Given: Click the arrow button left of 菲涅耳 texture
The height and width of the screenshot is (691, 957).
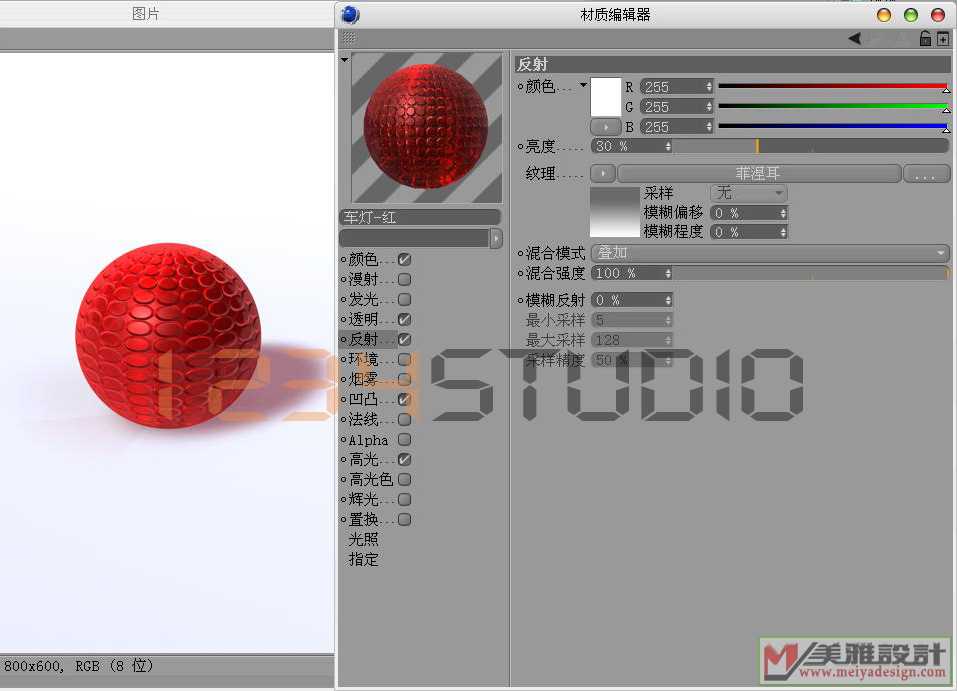Looking at the screenshot, I should coord(603,174).
